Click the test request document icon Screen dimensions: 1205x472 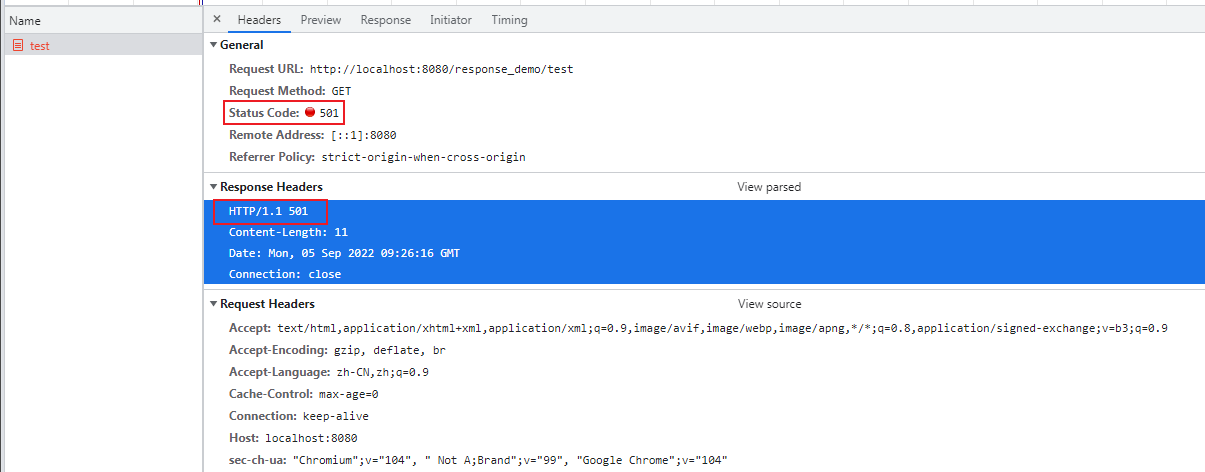pos(18,46)
